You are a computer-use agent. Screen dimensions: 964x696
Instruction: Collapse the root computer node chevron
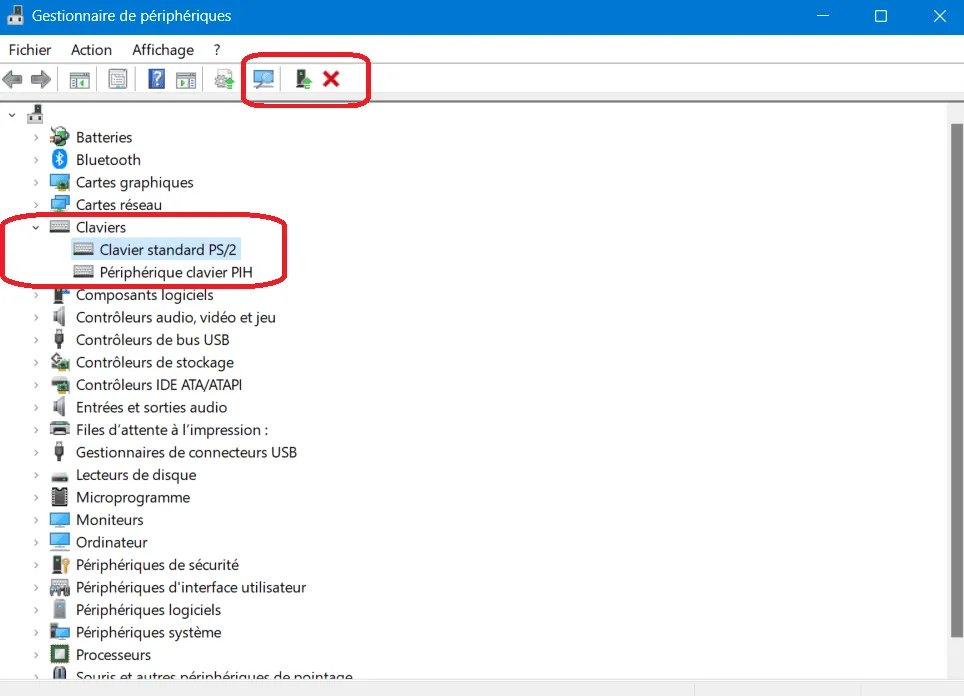coord(12,115)
